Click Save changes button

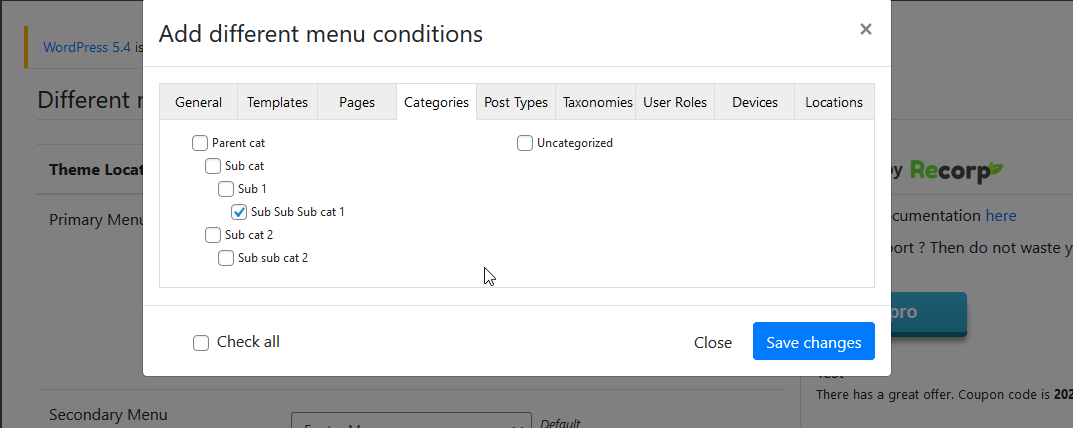click(x=814, y=341)
